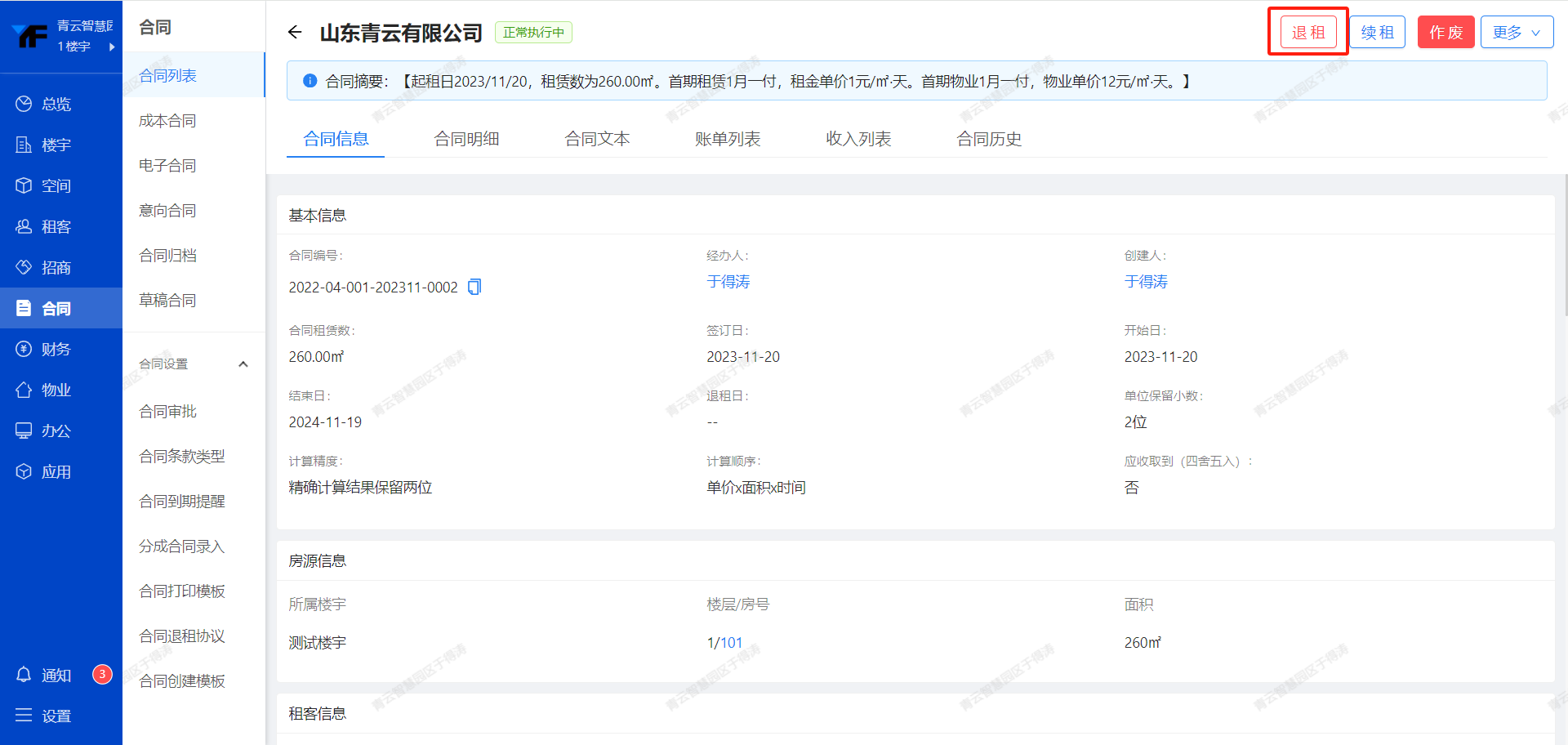The width and height of the screenshot is (1568, 745).
Task: Expand the 更多 dropdown button
Action: 1517,33
